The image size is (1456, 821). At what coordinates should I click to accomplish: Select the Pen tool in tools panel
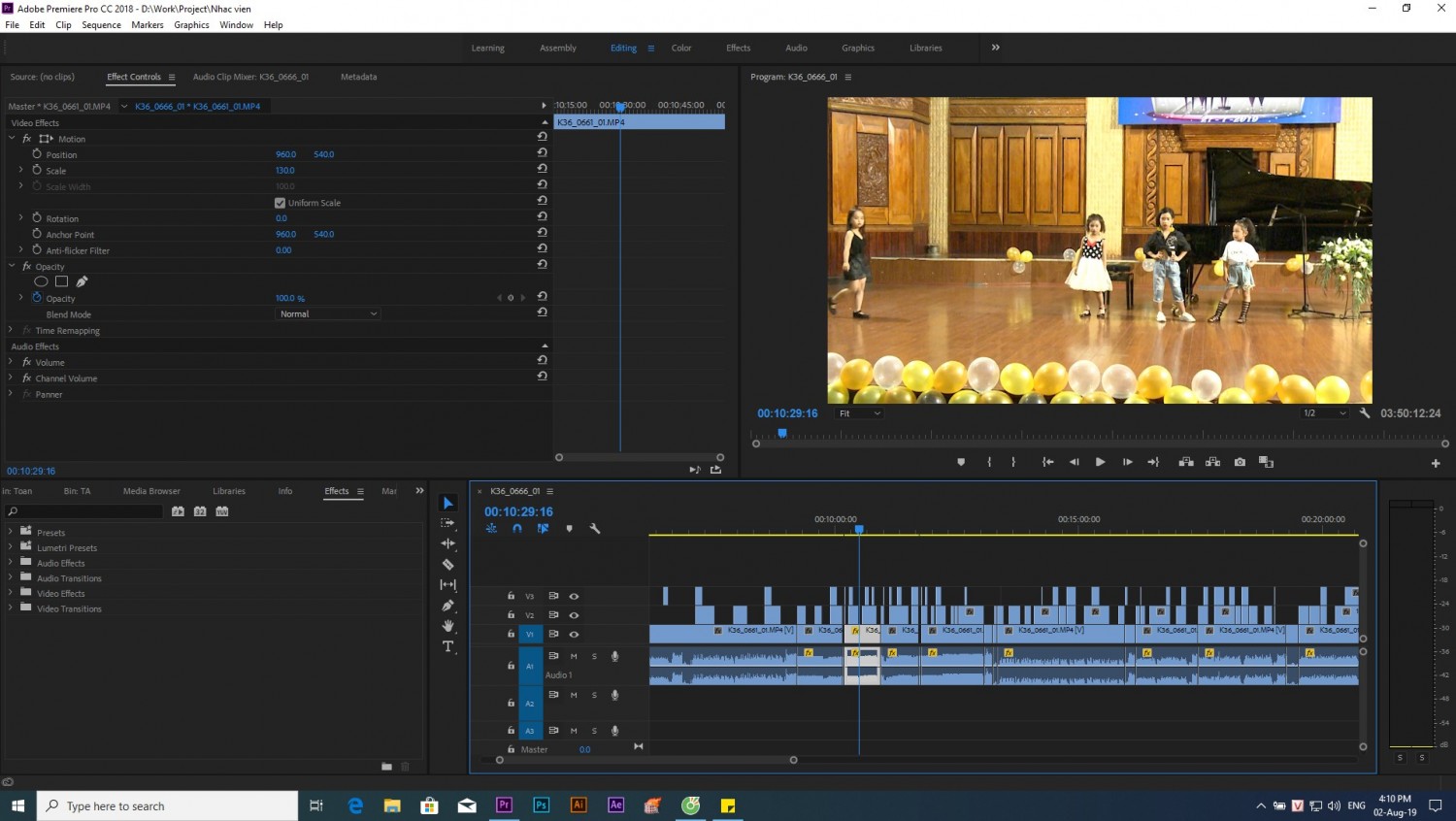tap(447, 606)
